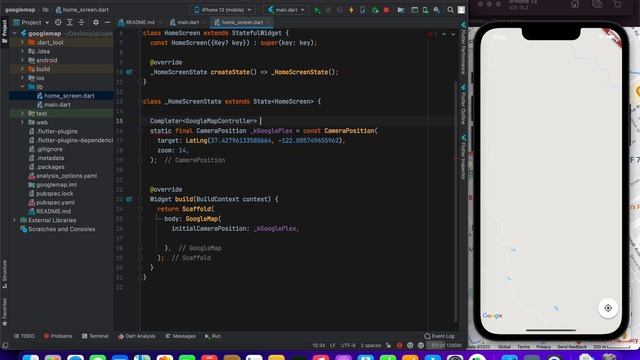Open the device selector iPhone 13 (mobile)
Screen dimensions: 640x360
click(223, 10)
